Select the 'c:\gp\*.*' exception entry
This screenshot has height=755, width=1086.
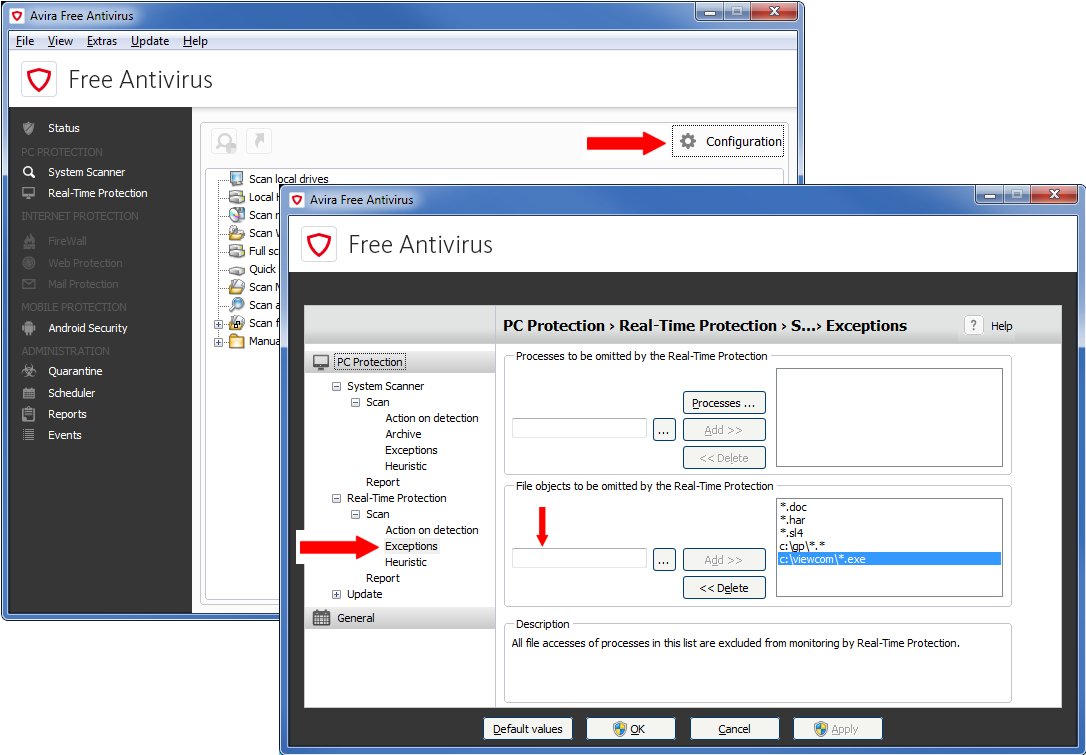[803, 546]
